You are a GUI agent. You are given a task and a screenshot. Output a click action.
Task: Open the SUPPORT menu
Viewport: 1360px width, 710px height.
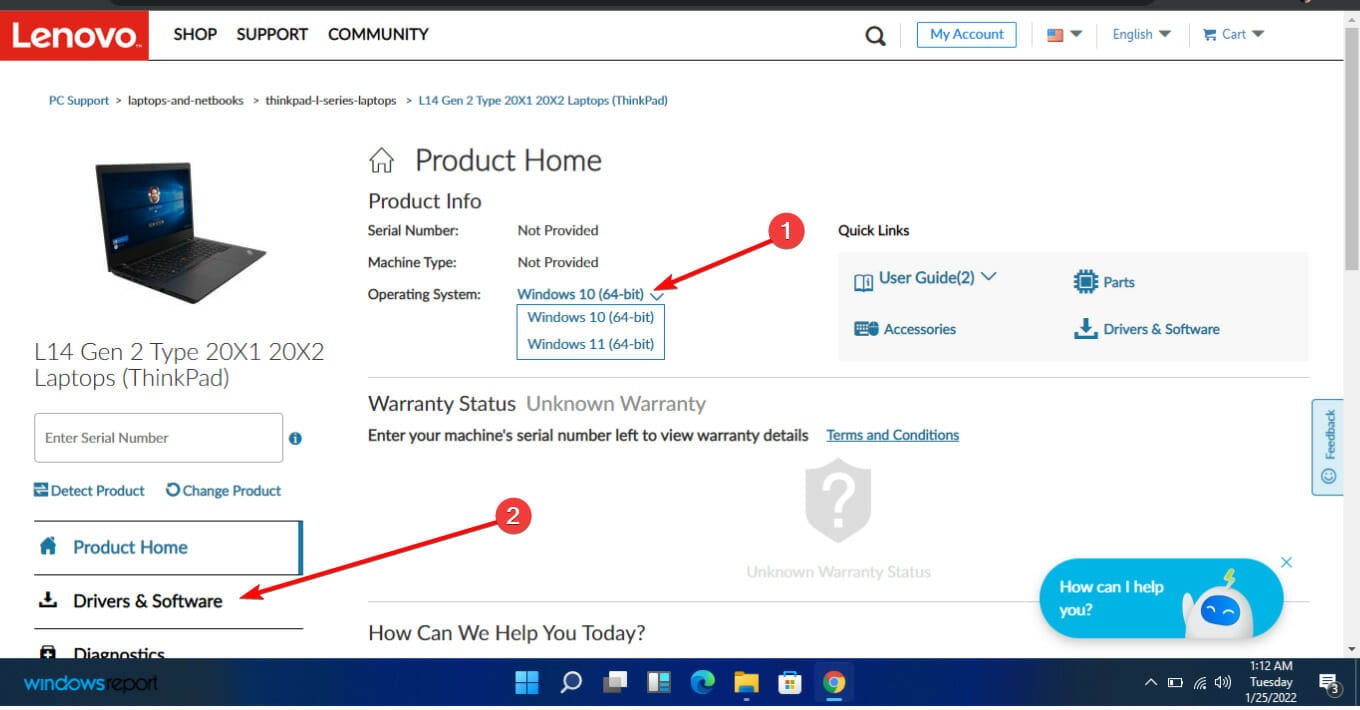click(272, 34)
